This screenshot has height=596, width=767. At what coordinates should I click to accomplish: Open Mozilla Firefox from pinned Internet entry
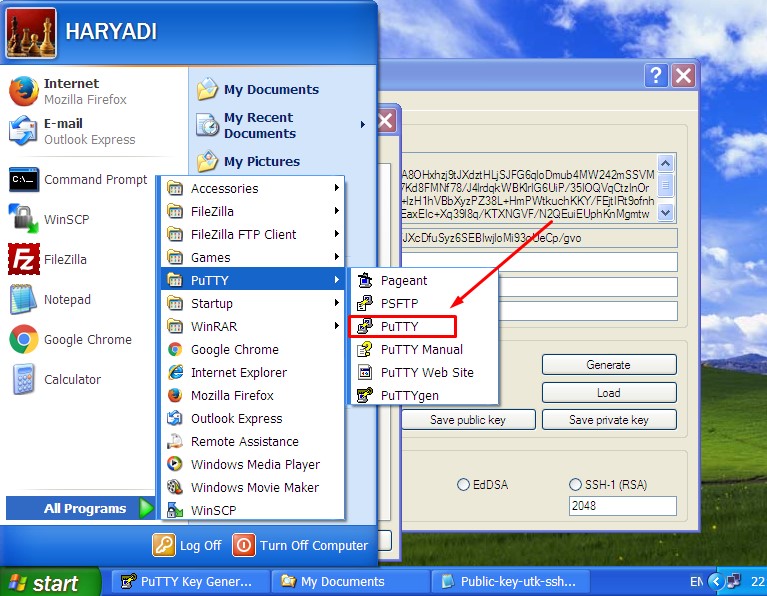click(x=70, y=91)
